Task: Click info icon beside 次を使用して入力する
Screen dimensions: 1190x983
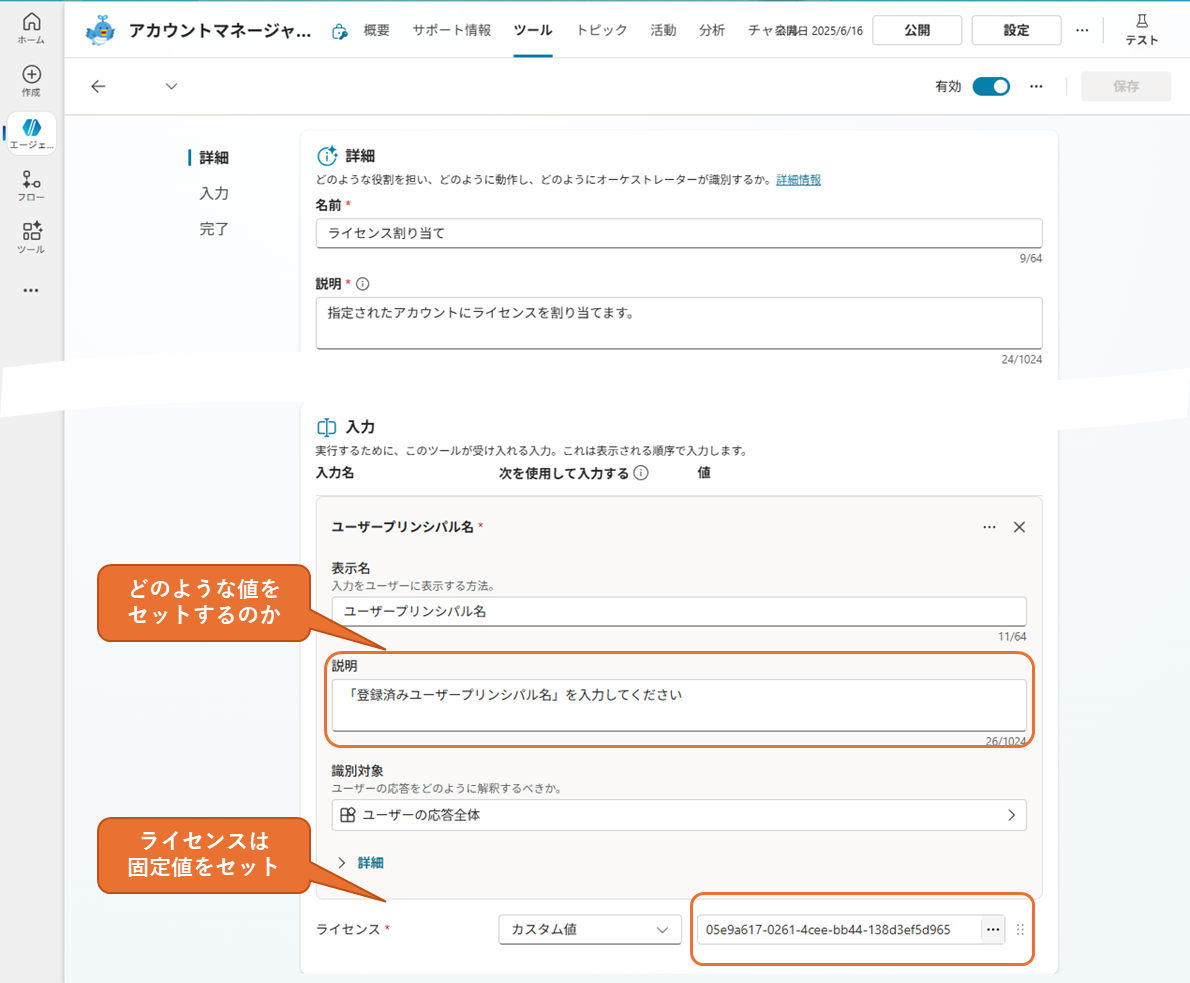Action: click(641, 473)
